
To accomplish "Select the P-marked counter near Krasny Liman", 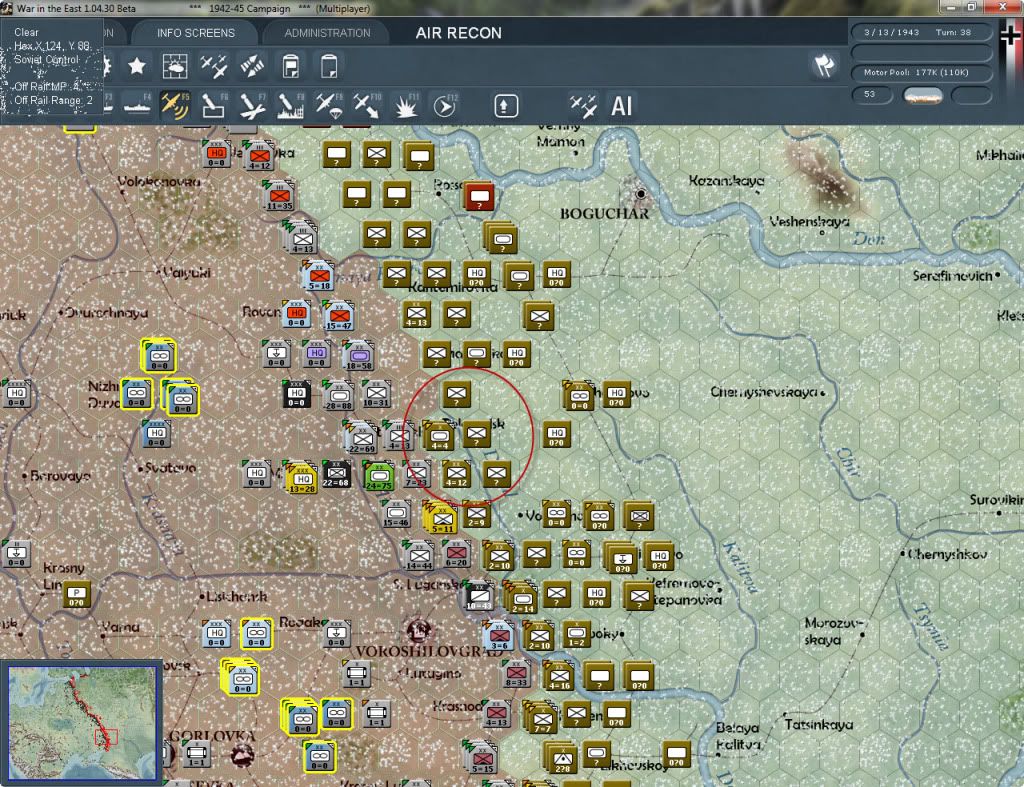I will pos(77,594).
